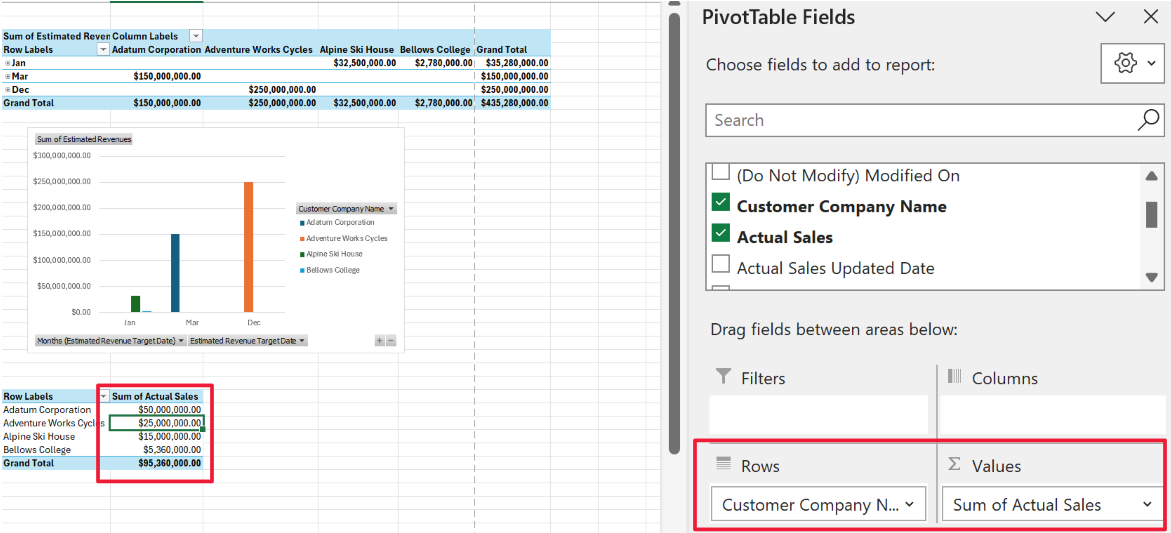Open the pane settings gear menu
The image size is (1171, 533).
[1133, 63]
